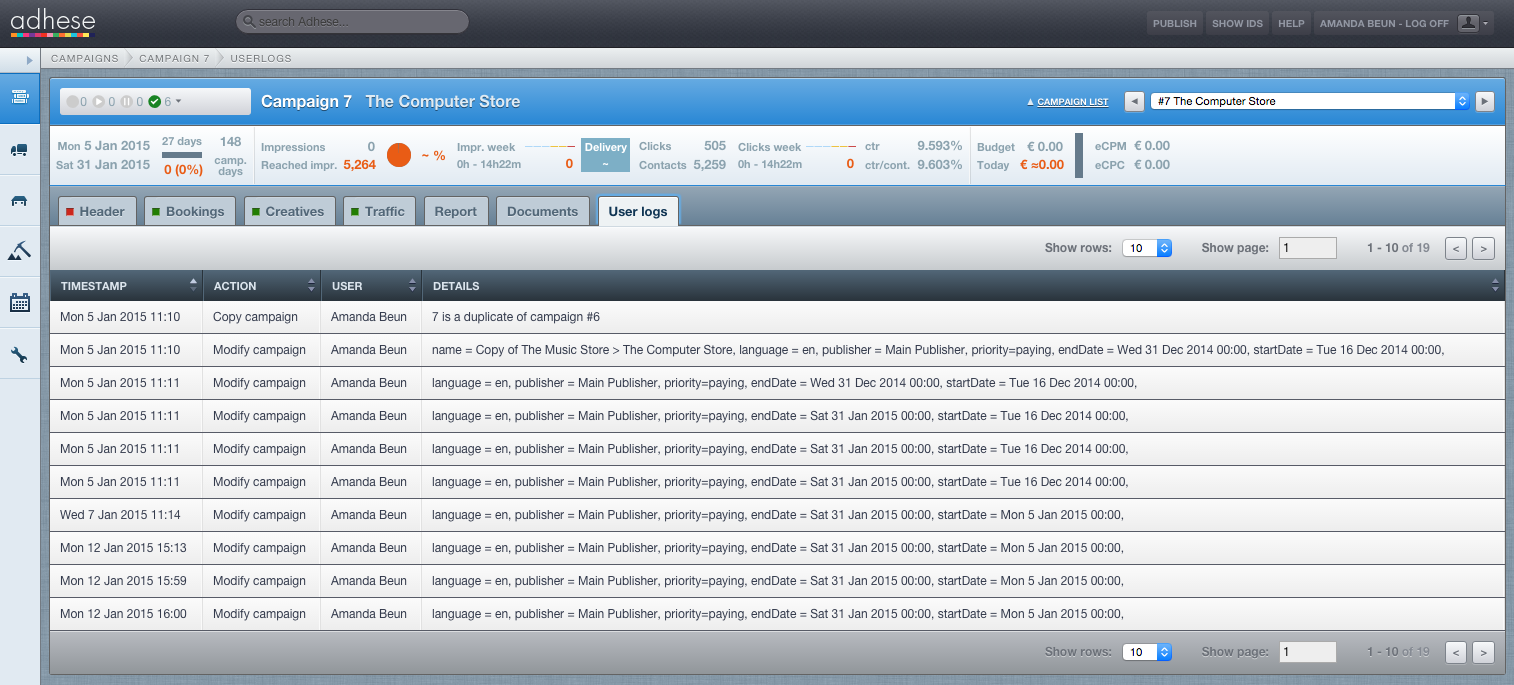Open the calendar sidebar icon

point(19,302)
